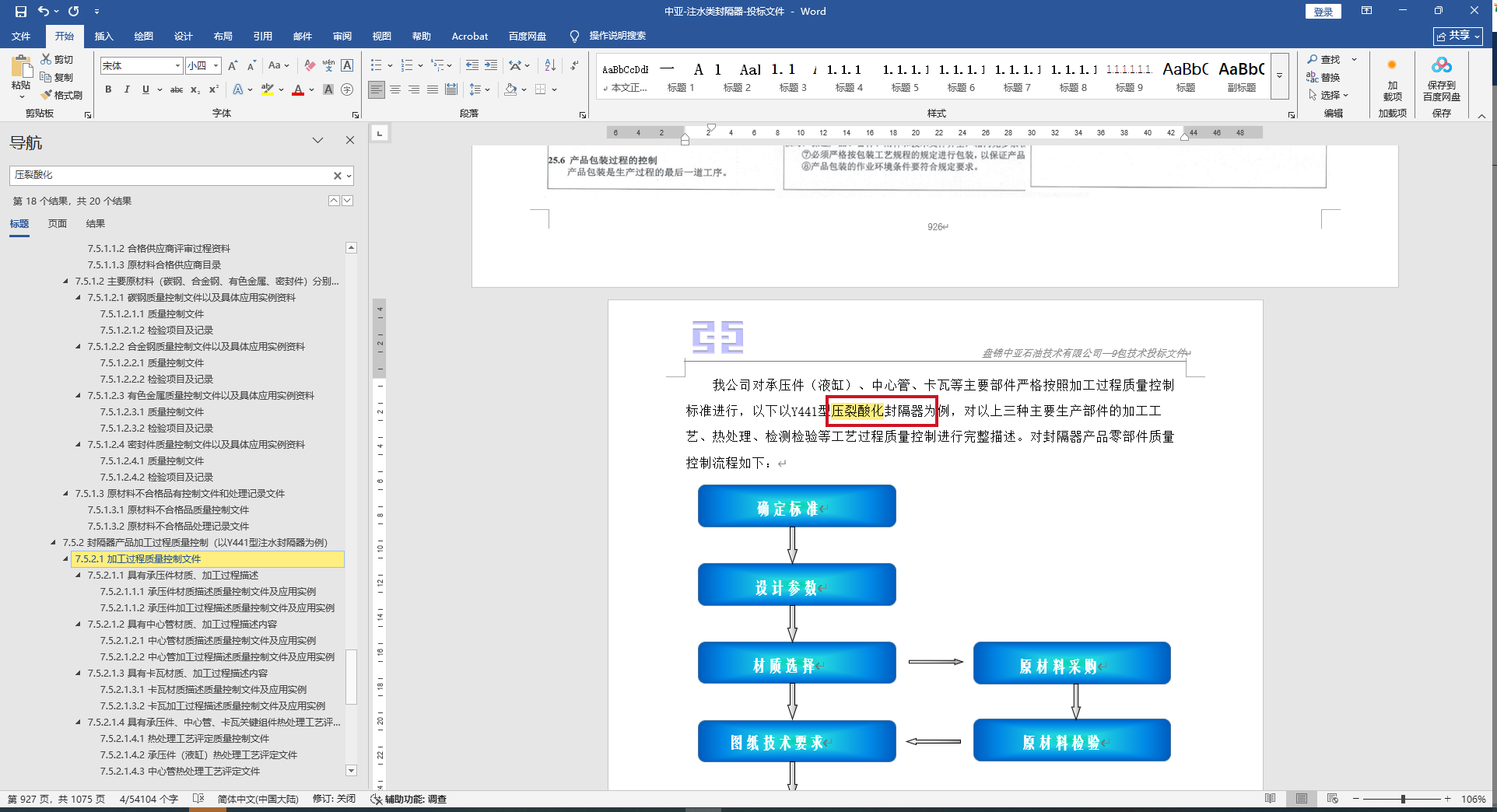Increase the paragraph indent
1497x812 pixels.
pyautogui.click(x=491, y=65)
